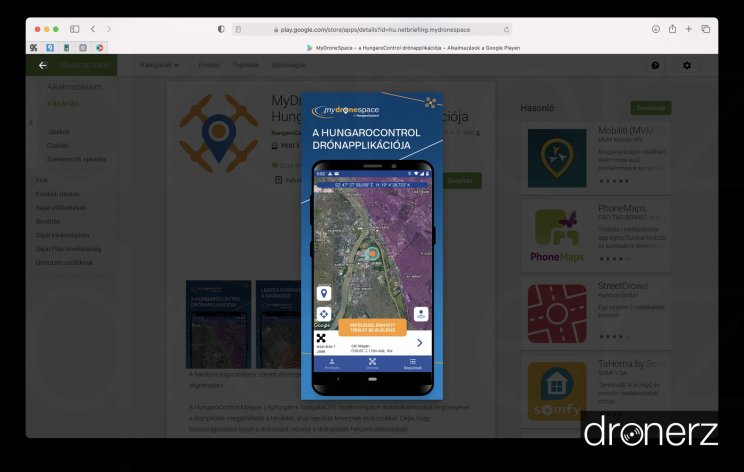Click the Hasonló section heading

click(x=537, y=108)
